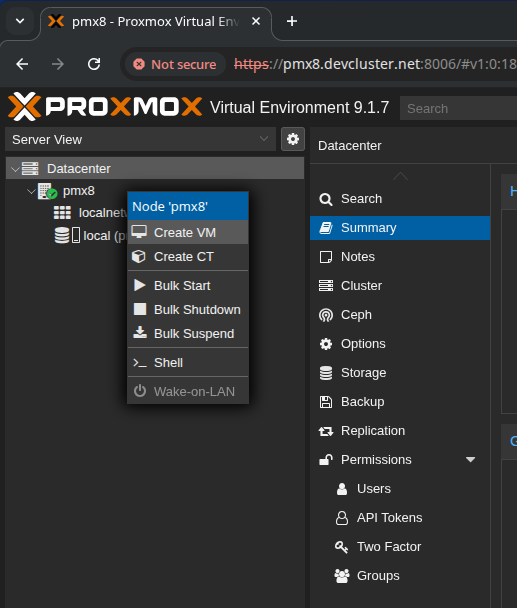
Task: Click the unlock icon beside Permissions
Action: click(326, 459)
